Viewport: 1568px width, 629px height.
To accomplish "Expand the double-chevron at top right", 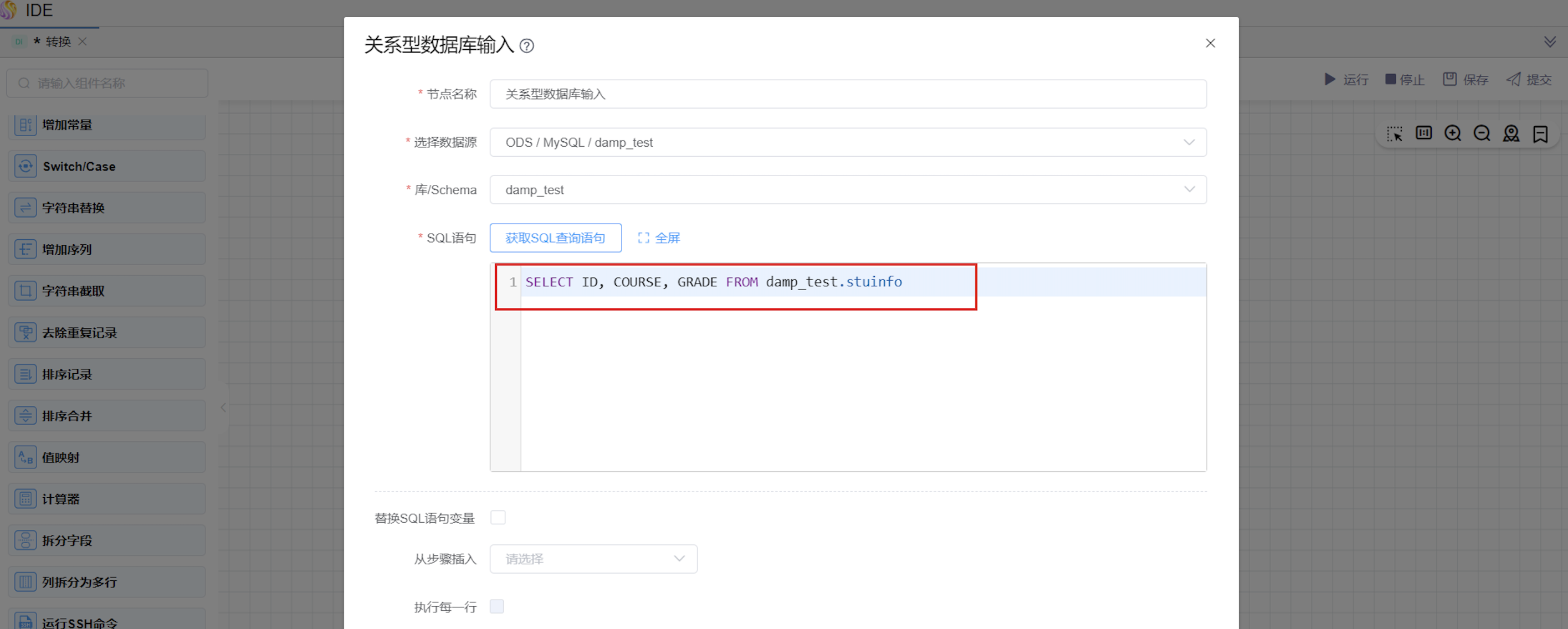I will pos(1550,42).
